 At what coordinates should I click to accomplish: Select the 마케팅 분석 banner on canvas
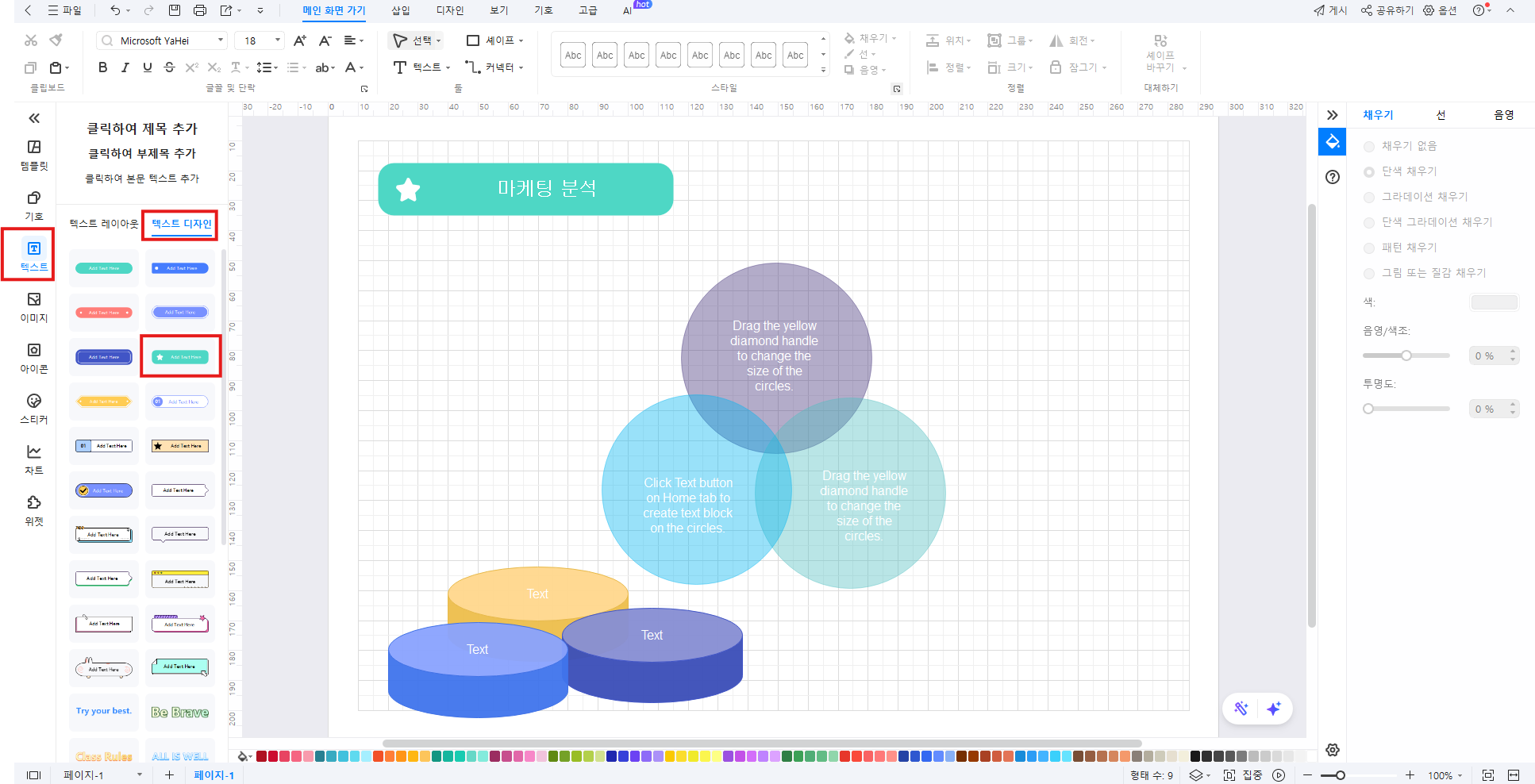click(525, 189)
